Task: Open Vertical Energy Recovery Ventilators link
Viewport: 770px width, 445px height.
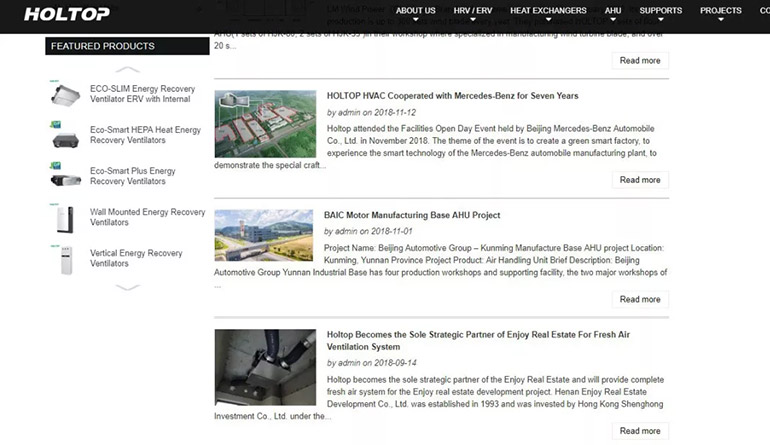Action: point(136,258)
